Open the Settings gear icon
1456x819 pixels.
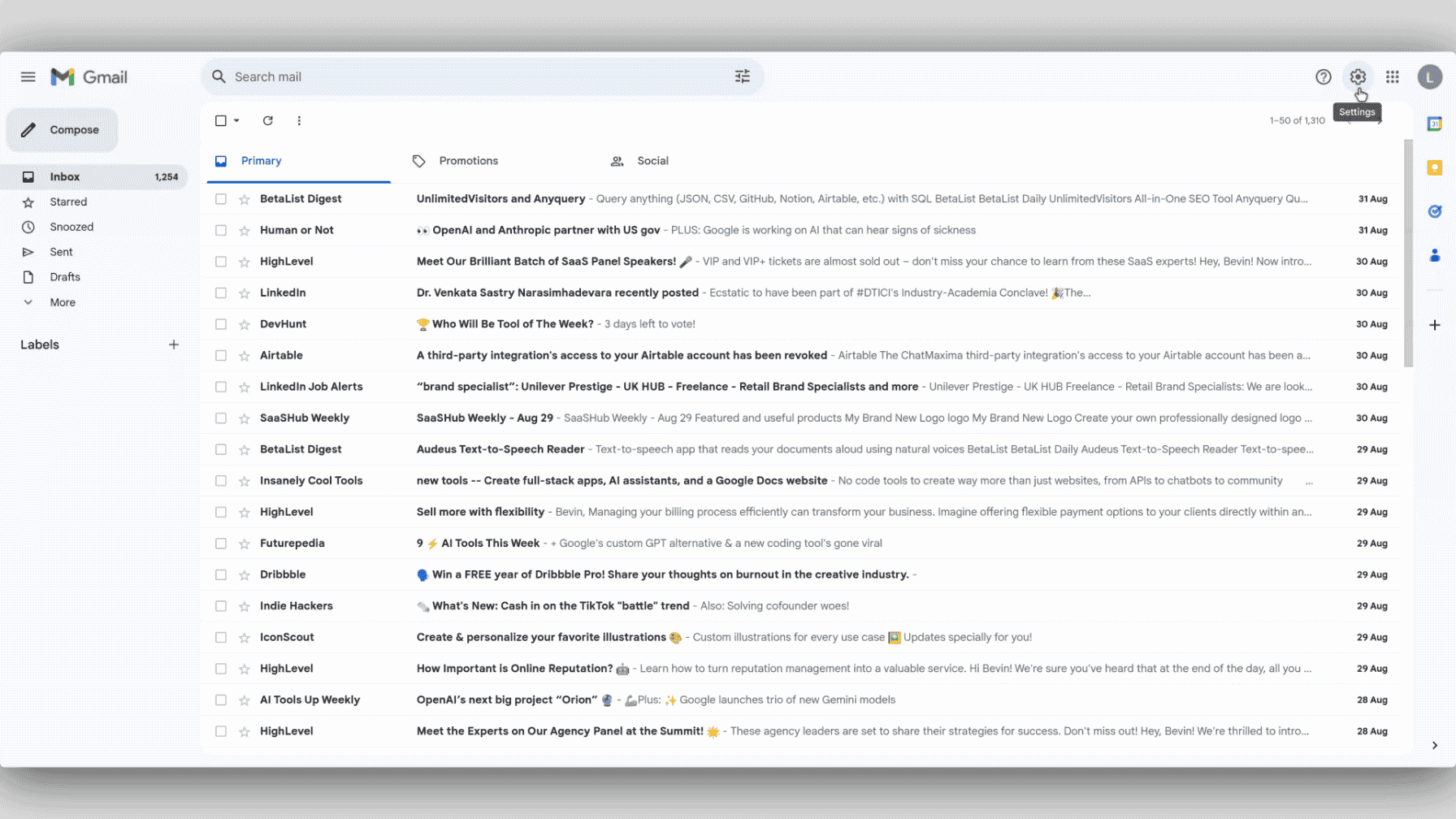[1358, 77]
